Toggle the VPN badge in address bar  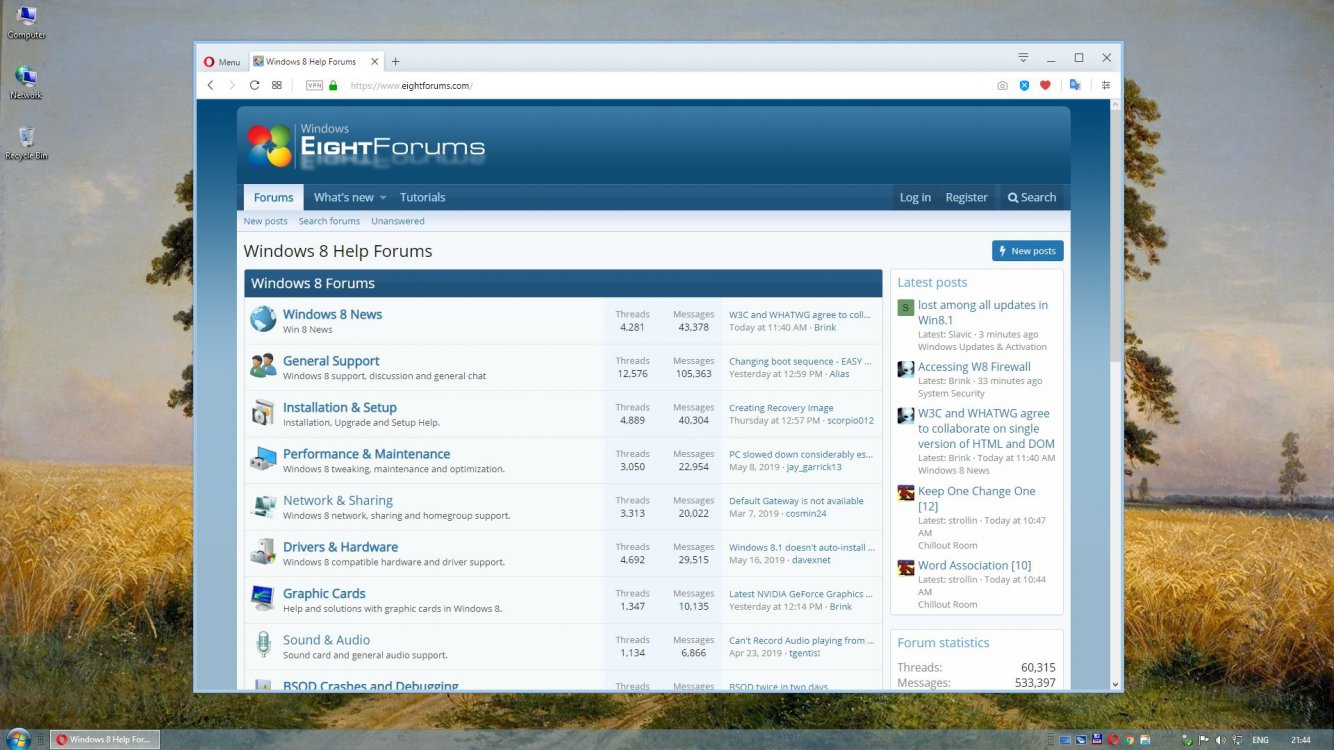(314, 86)
